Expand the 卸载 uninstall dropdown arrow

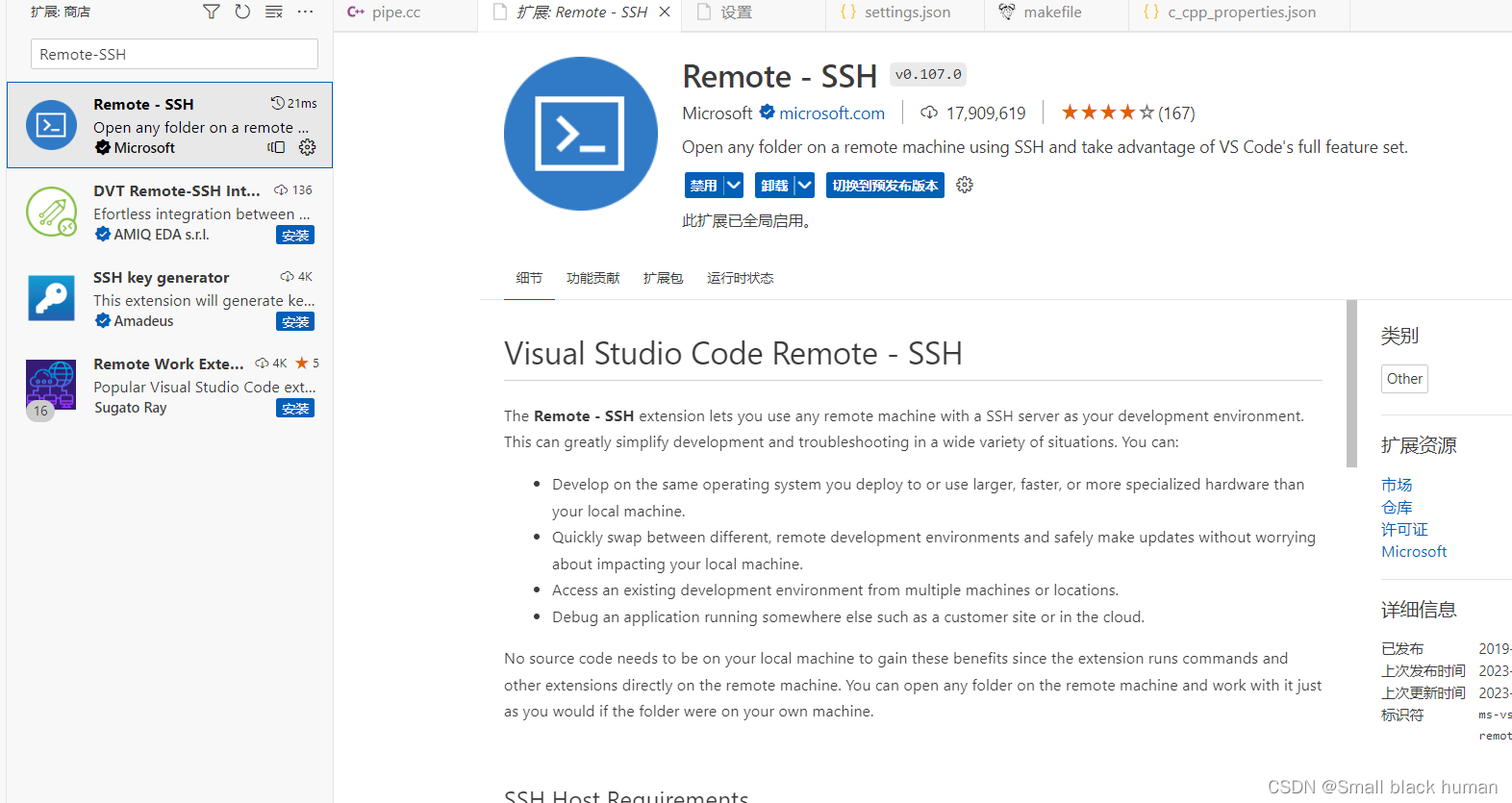point(804,185)
